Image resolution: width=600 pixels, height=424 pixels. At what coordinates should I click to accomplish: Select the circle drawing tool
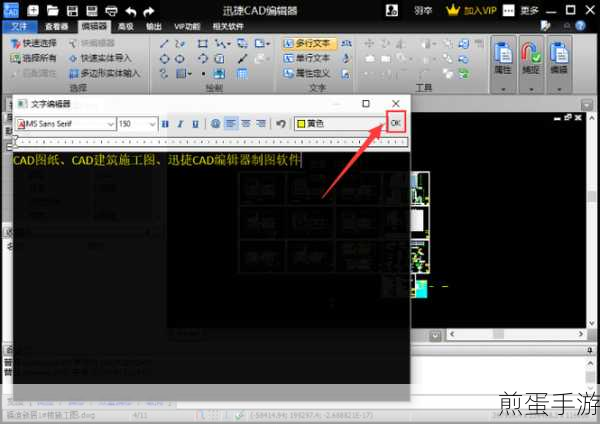click(x=164, y=59)
